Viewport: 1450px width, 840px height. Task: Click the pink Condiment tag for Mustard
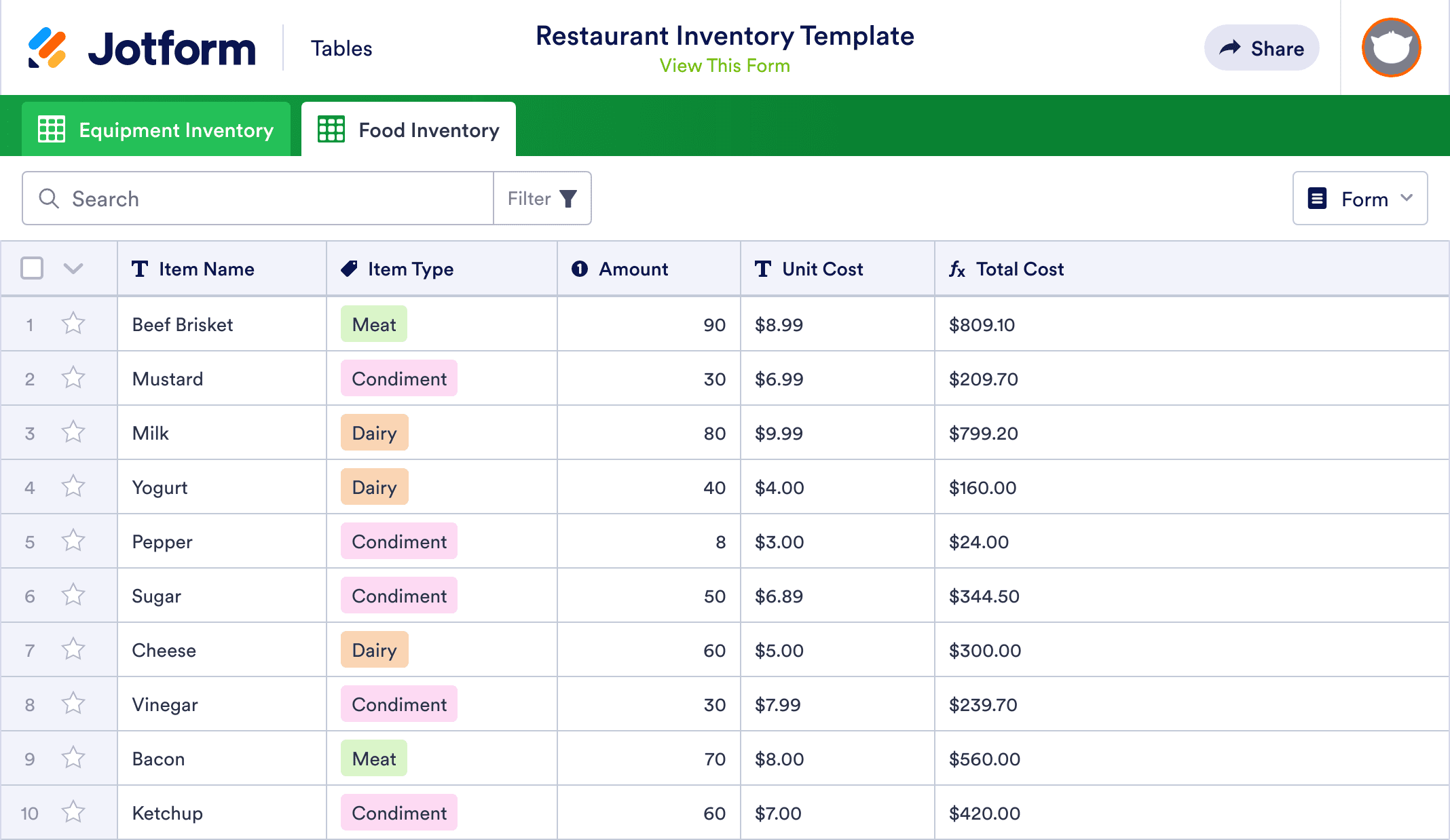click(x=399, y=379)
